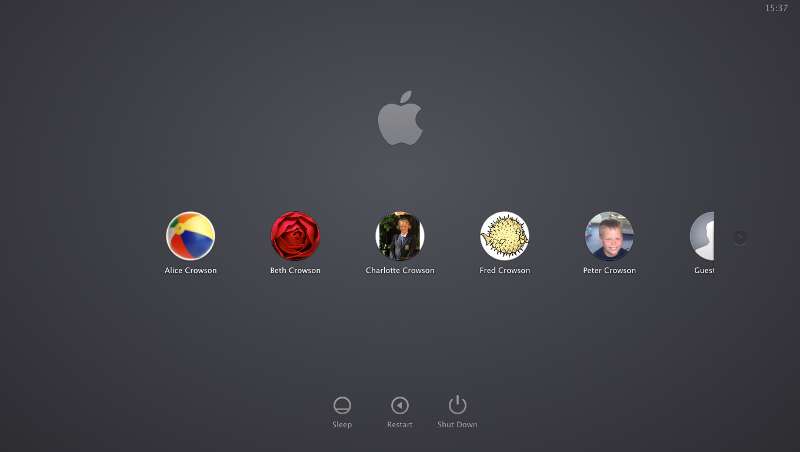Show more users with the right arrow
The width and height of the screenshot is (800, 452).
pos(740,237)
